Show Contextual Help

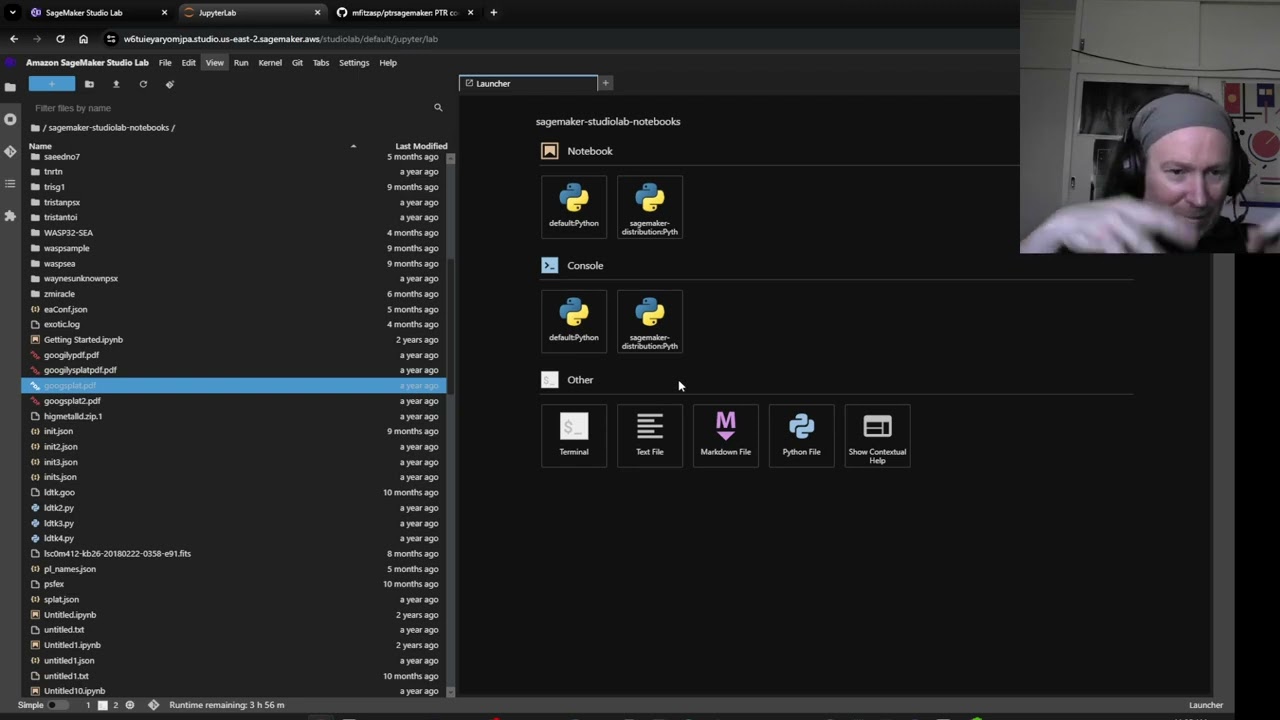tap(878, 435)
